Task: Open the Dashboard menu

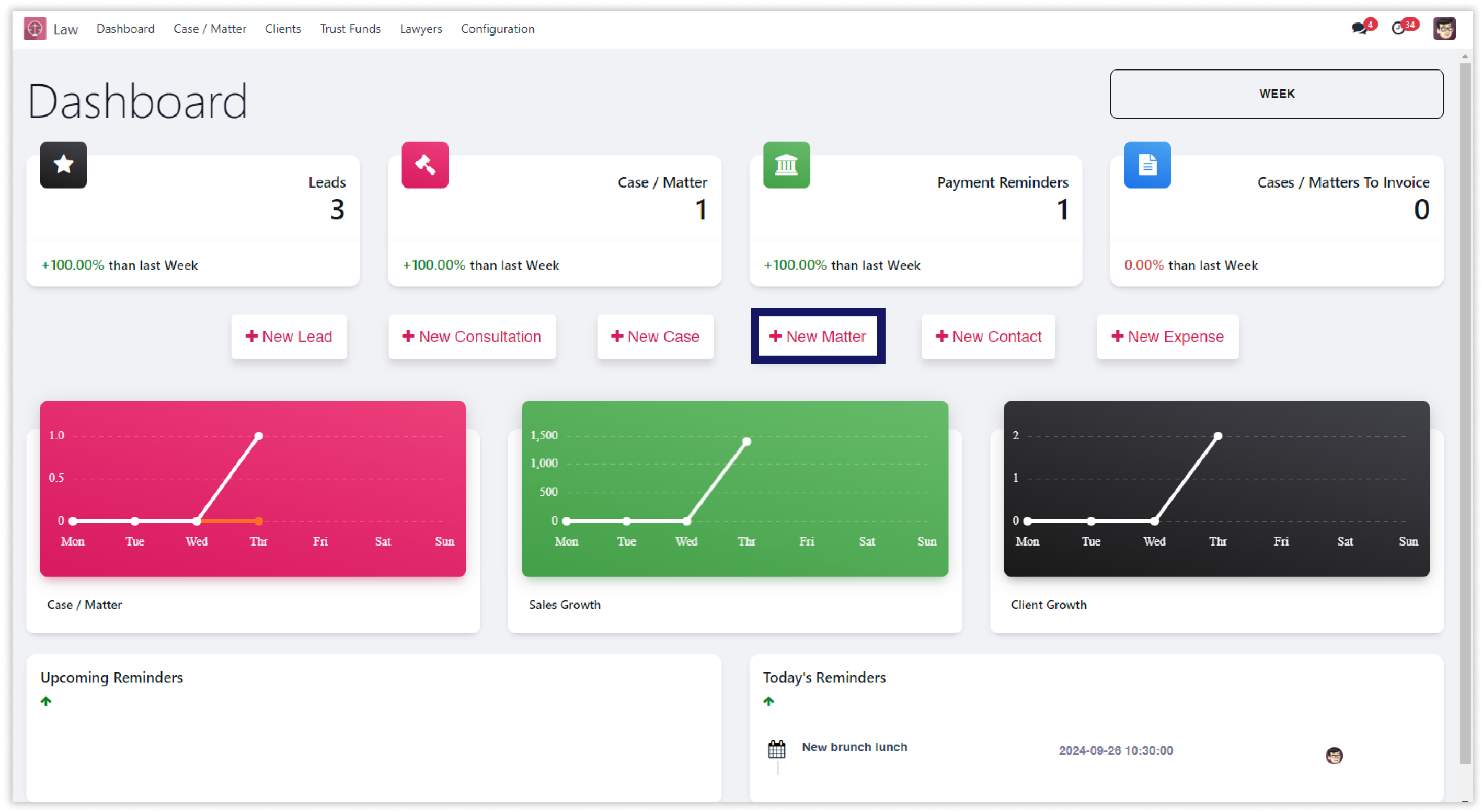Action: pos(125,29)
